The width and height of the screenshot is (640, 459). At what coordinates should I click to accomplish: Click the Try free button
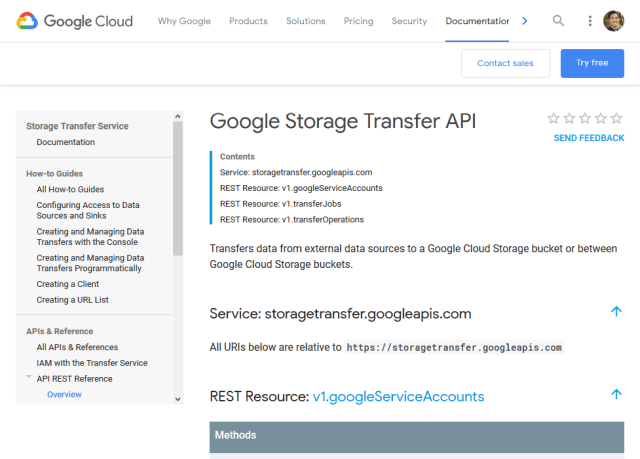point(592,63)
